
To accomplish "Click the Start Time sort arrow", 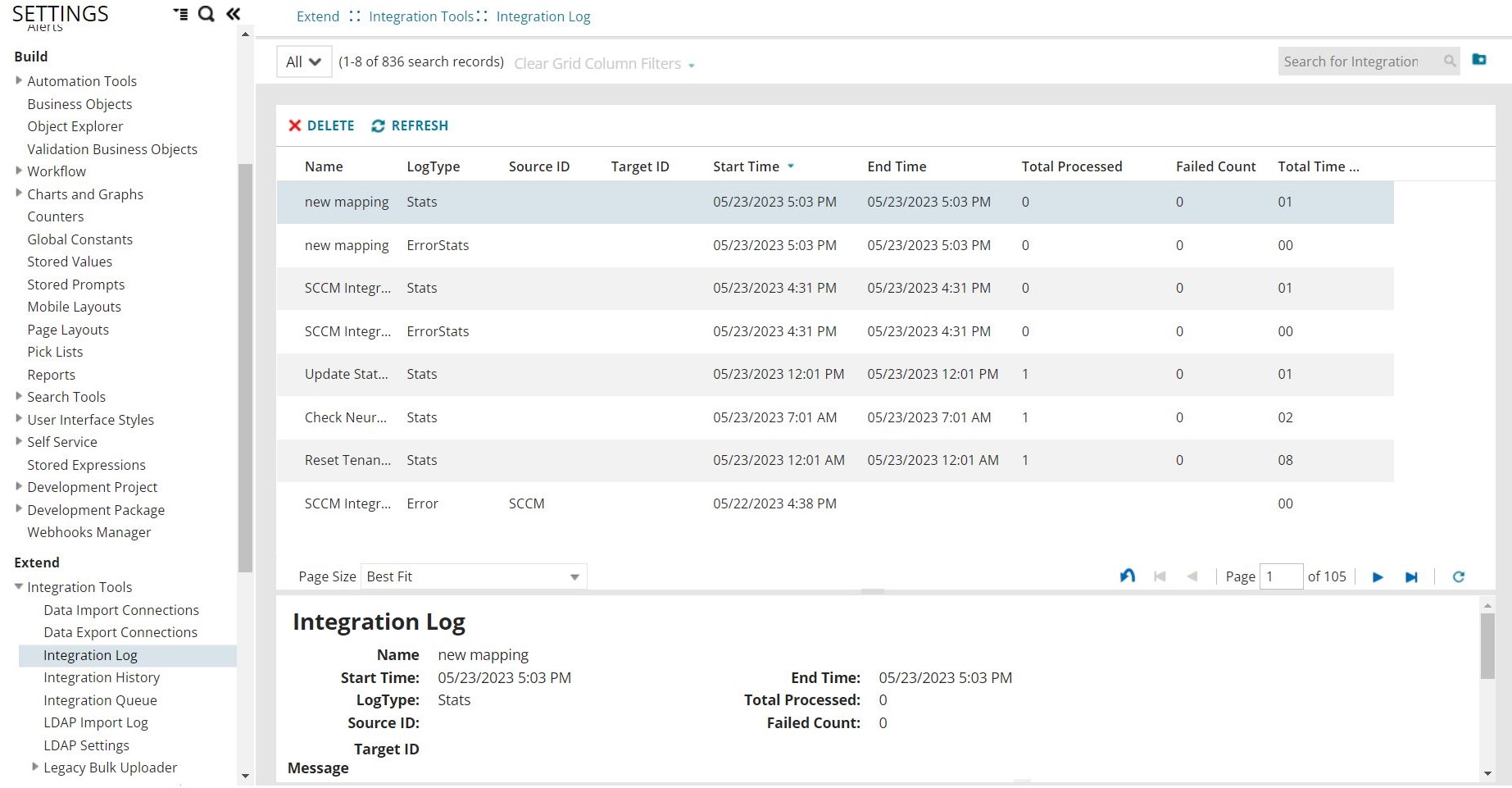I will click(791, 166).
